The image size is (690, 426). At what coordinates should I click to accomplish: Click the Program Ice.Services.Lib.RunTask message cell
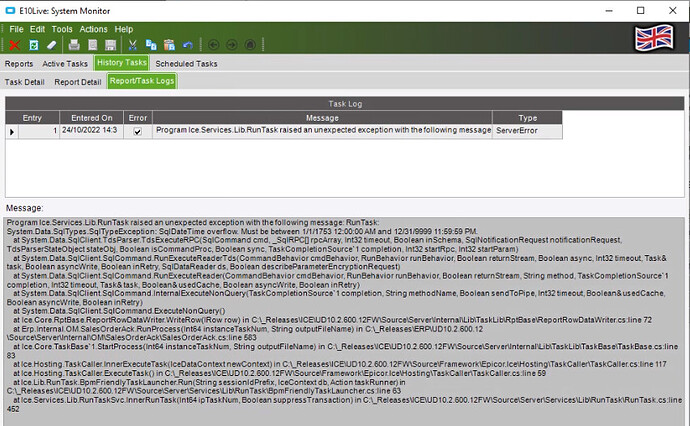point(322,131)
